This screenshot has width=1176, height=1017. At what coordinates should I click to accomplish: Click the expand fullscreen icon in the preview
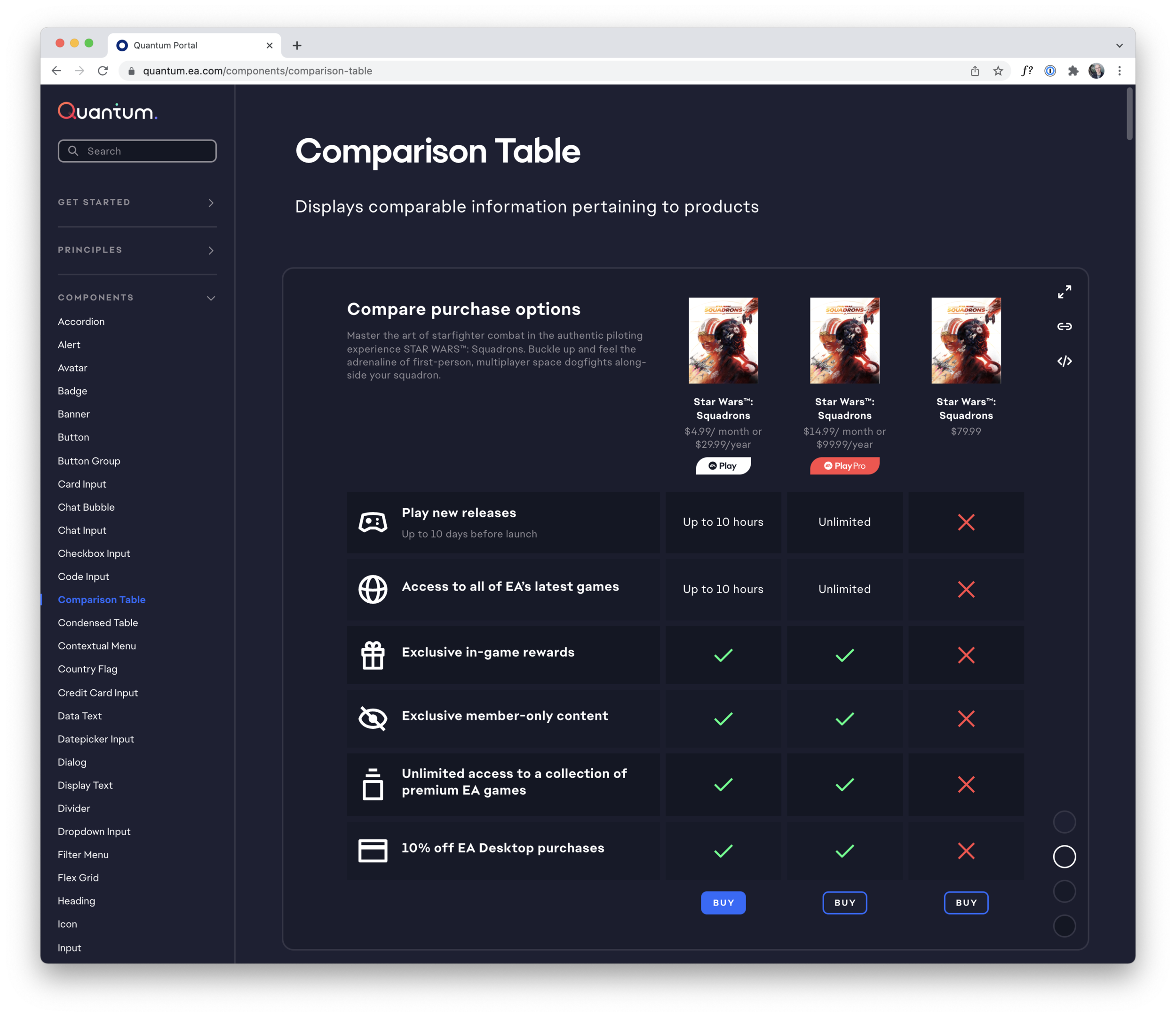pos(1064,292)
